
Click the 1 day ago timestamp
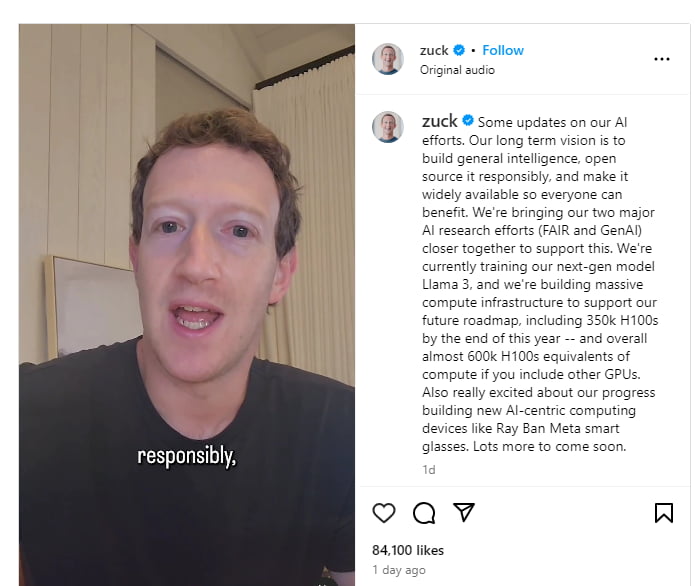[398, 570]
